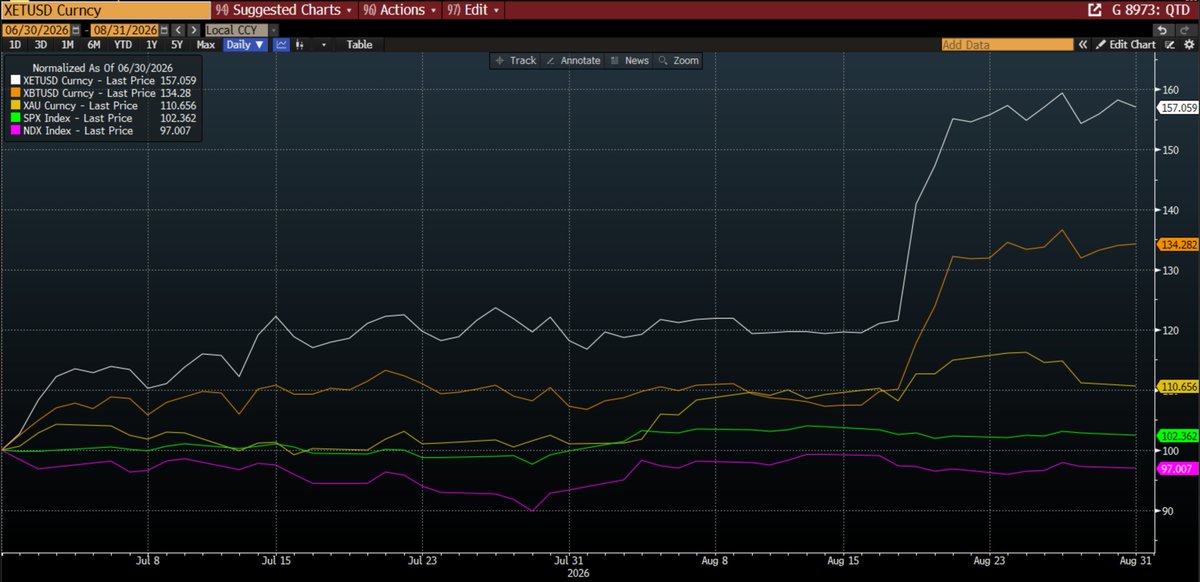Open chart in new window icon
Screen dimensions: 1200x582
[x=1095, y=11]
